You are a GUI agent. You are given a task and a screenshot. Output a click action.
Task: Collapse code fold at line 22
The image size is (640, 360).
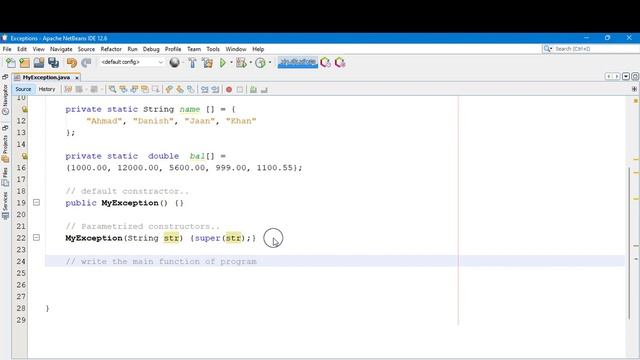[x=36, y=238]
